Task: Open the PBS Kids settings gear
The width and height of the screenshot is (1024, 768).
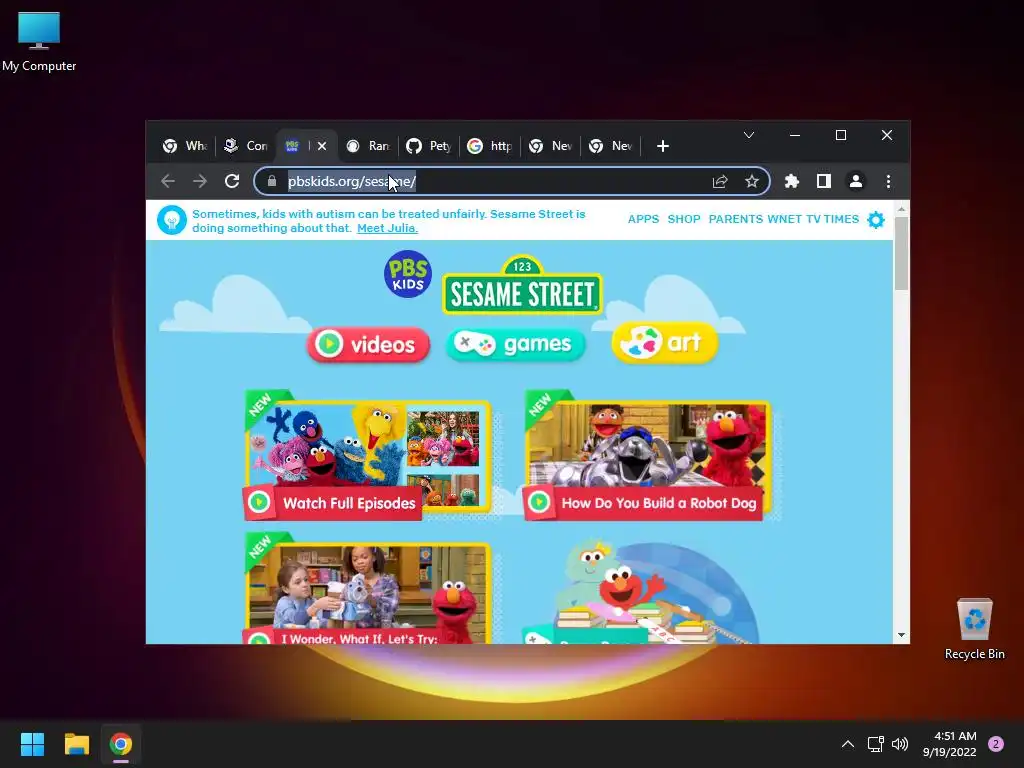Action: coord(876,220)
